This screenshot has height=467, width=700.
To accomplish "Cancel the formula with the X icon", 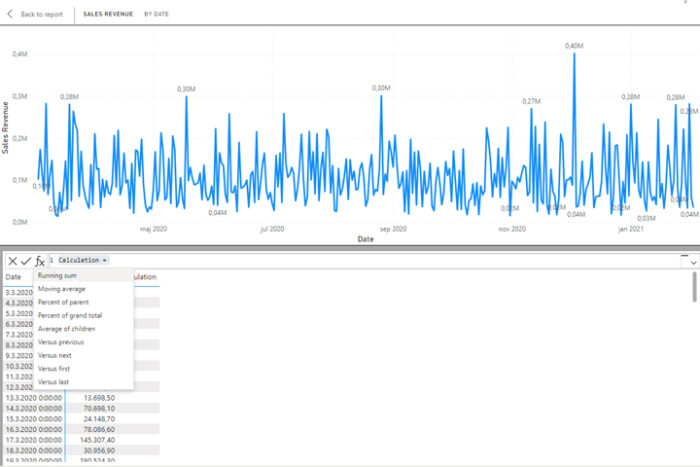I will pos(12,261).
